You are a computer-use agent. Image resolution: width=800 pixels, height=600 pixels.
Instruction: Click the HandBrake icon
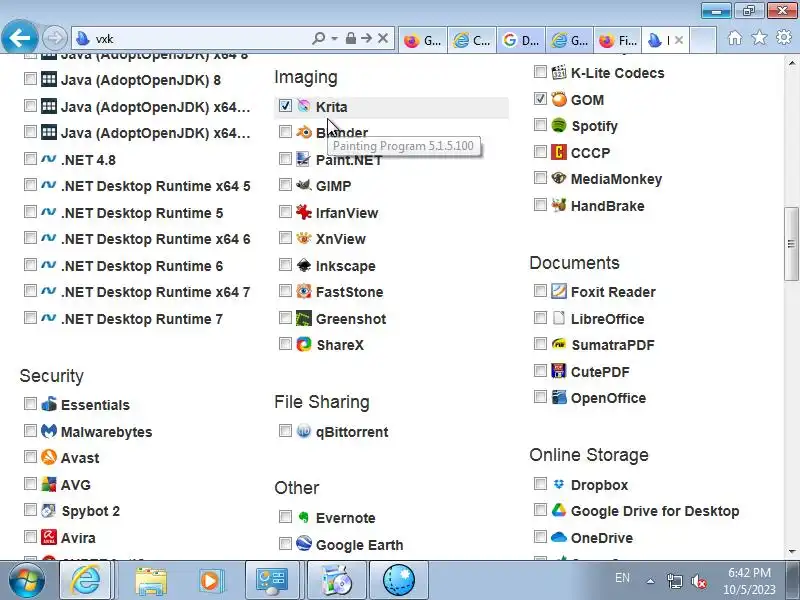559,205
